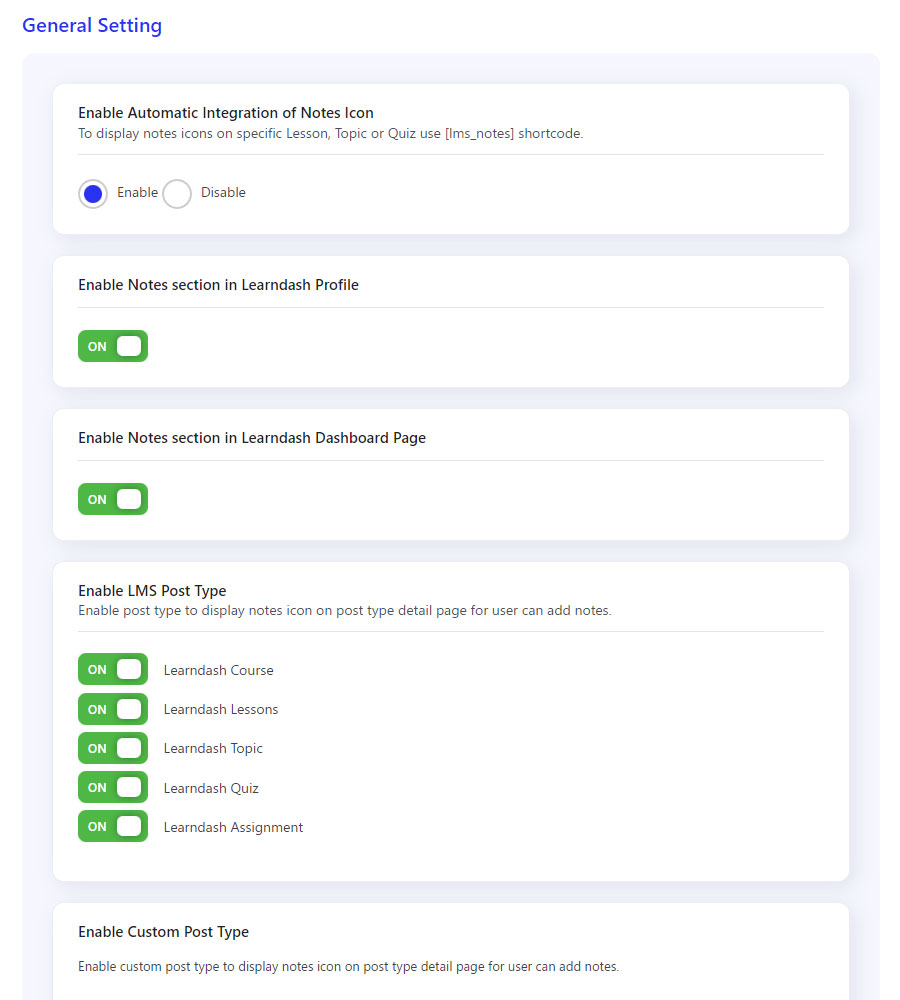
Task: Toggle off Notes section in Learndash Profile
Action: 113,346
